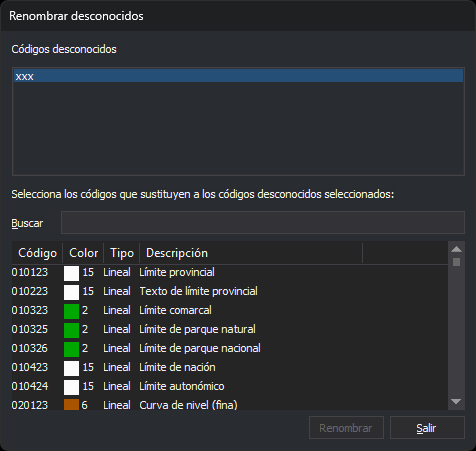Viewport: 476px width, 451px height.
Task: Select code 010223 cell
Action: pyautogui.click(x=30, y=291)
